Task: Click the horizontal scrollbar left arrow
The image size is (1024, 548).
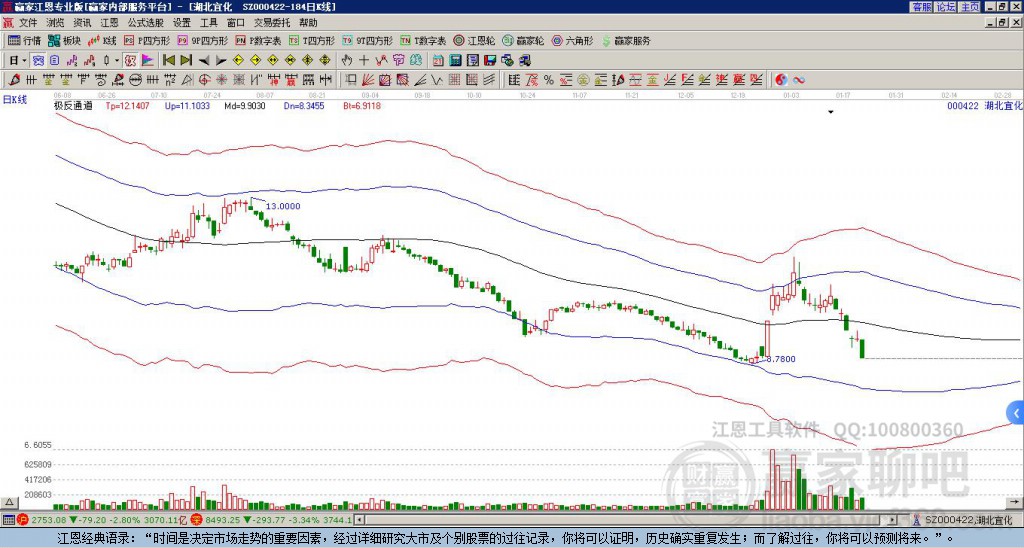Action: pos(359,520)
